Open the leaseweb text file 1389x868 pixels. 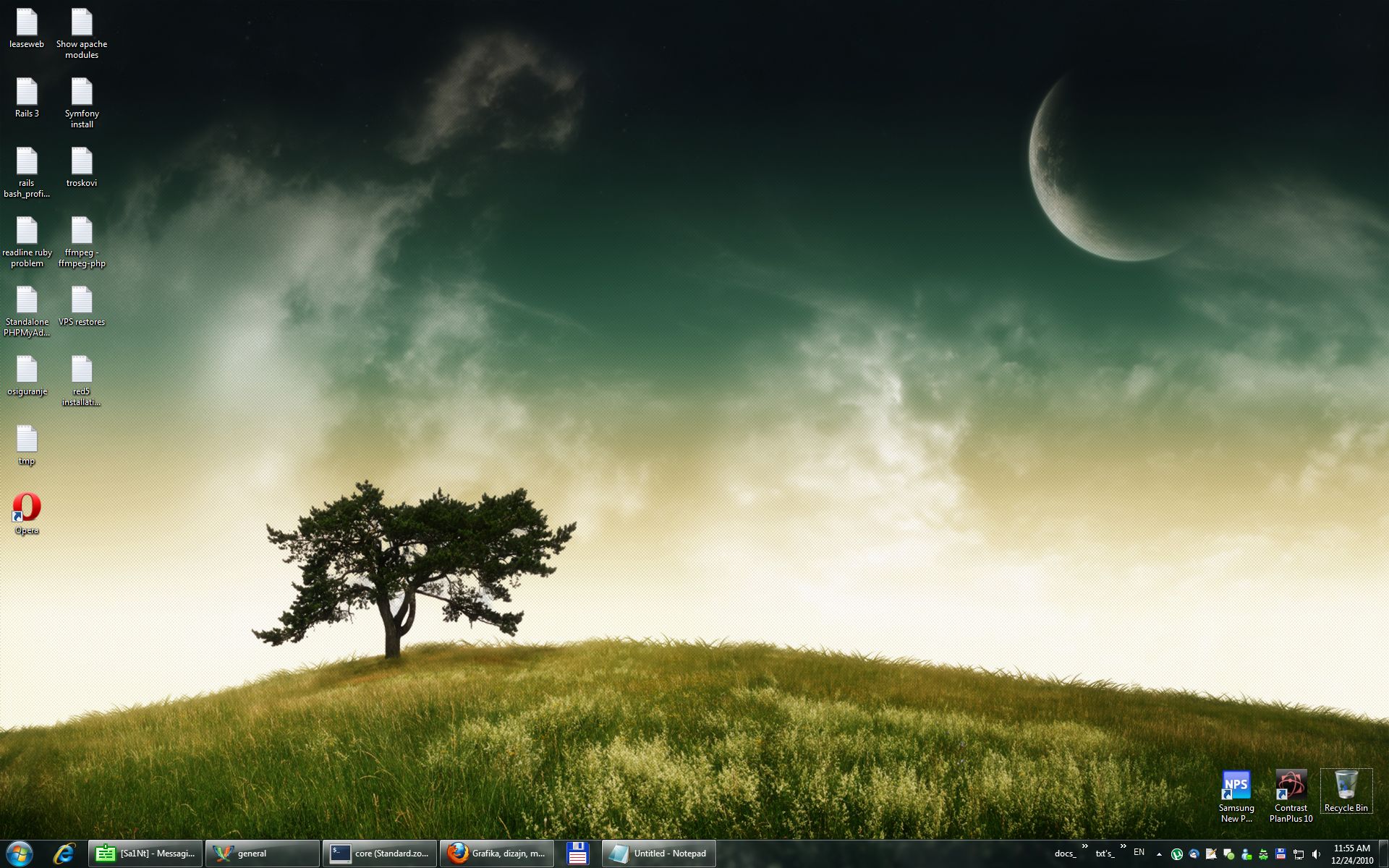tap(27, 29)
